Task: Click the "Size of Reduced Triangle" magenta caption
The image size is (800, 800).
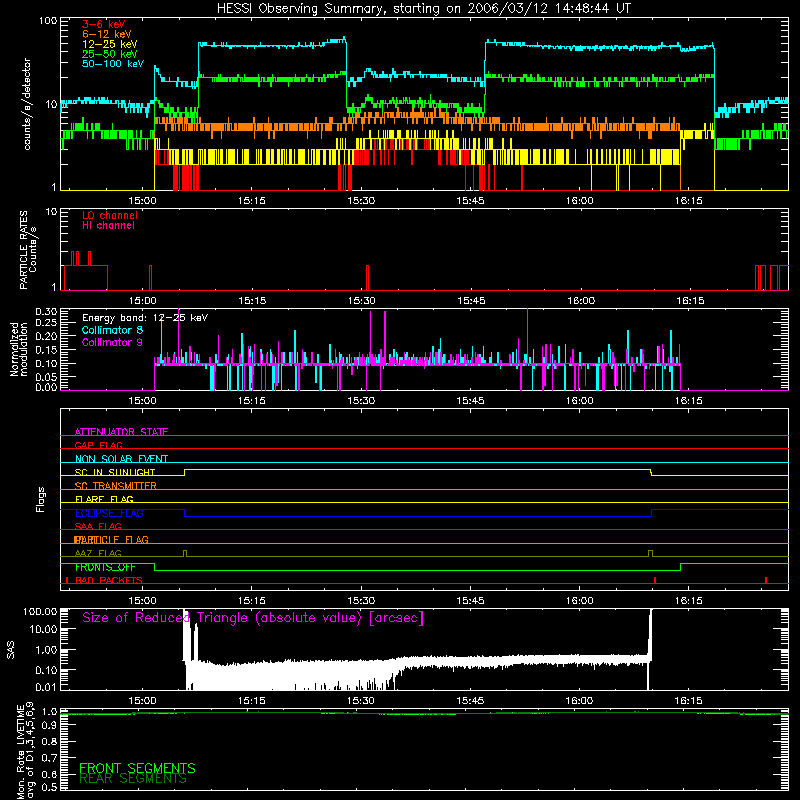Action: pyautogui.click(x=253, y=618)
